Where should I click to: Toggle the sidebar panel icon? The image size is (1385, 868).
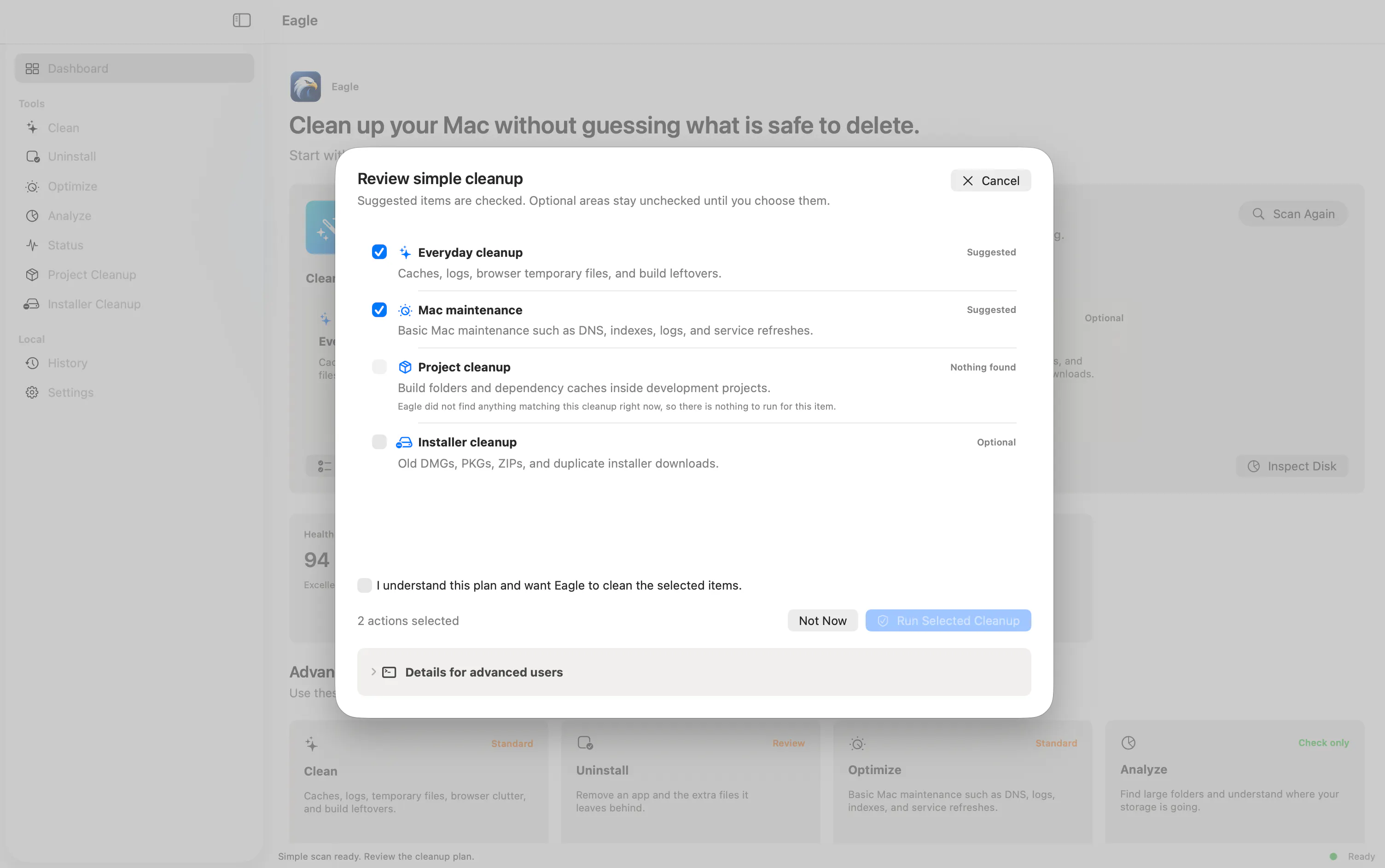pos(242,21)
